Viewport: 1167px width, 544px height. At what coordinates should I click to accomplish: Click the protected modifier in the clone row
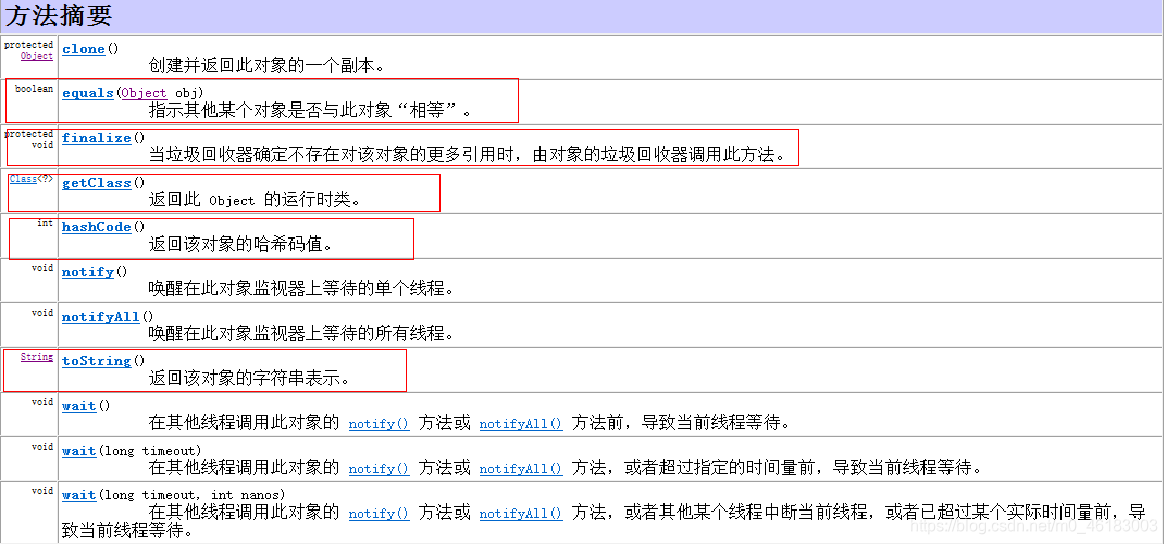[28, 45]
